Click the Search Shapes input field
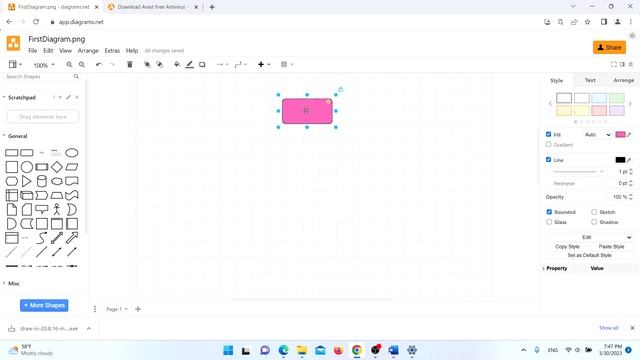Viewport: 640px width, 360px height. click(x=38, y=76)
